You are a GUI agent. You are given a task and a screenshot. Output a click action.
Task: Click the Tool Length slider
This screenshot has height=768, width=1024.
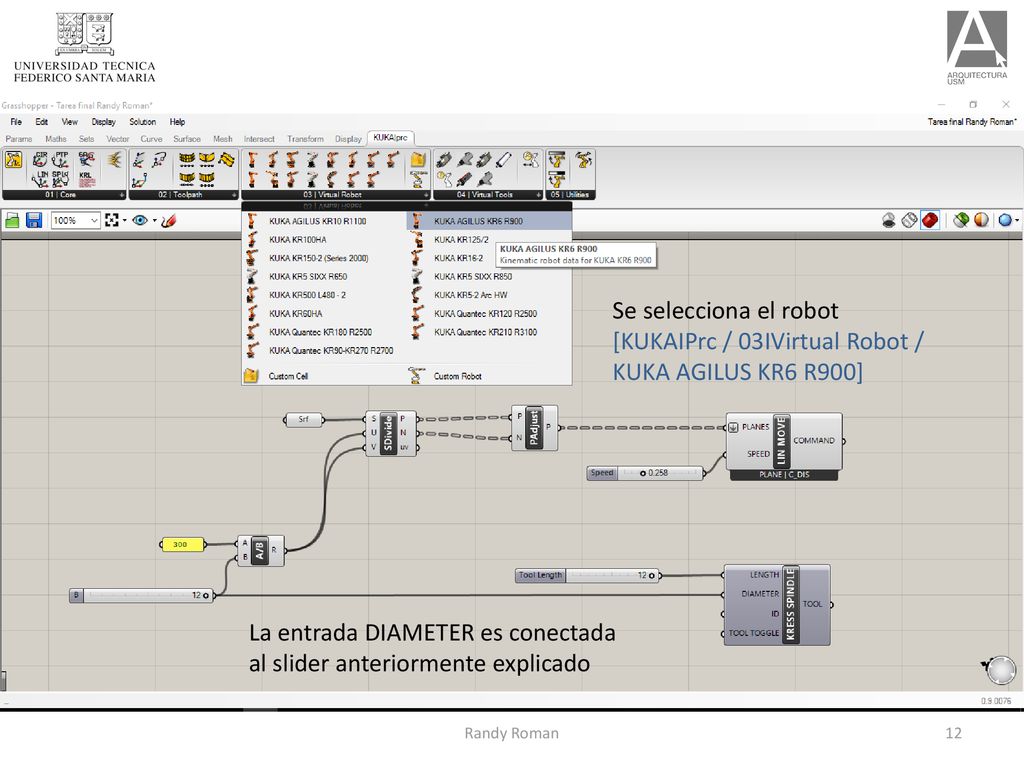click(x=588, y=575)
